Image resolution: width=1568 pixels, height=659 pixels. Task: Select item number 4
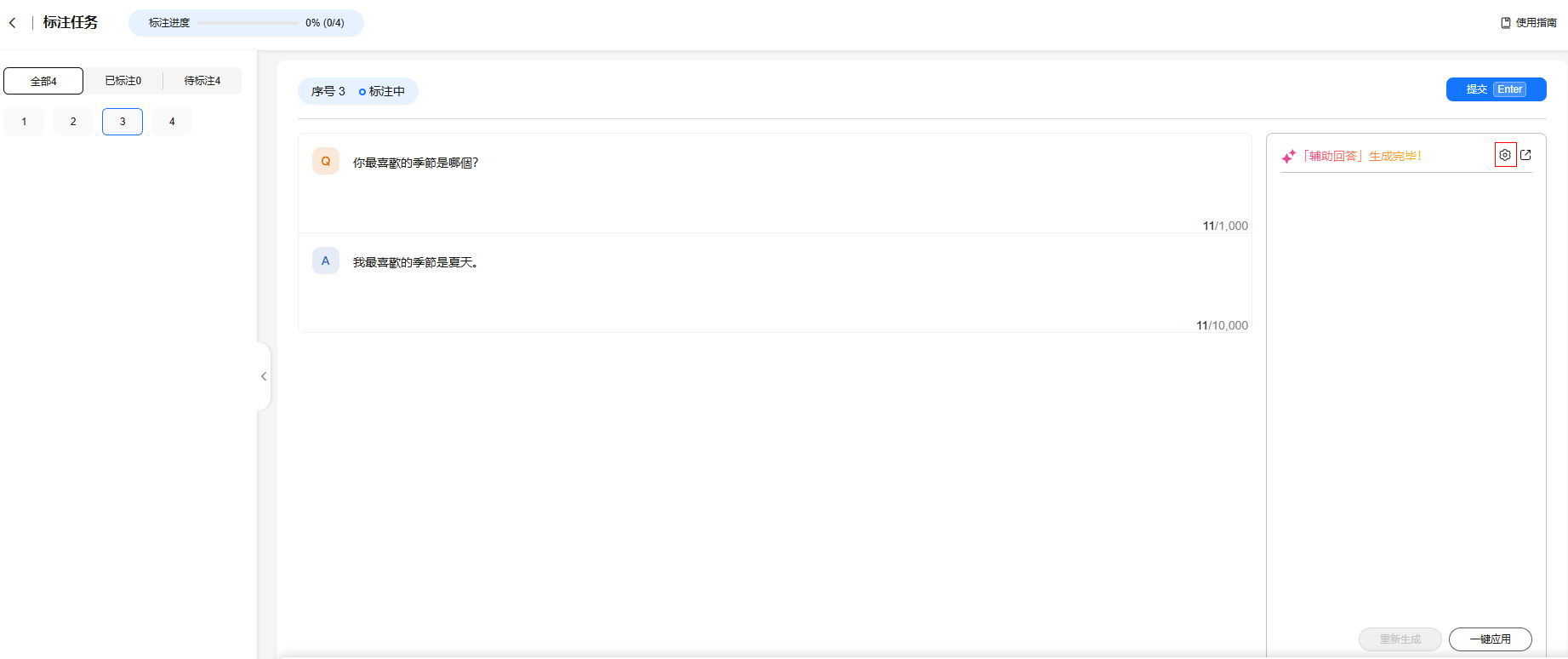172,122
